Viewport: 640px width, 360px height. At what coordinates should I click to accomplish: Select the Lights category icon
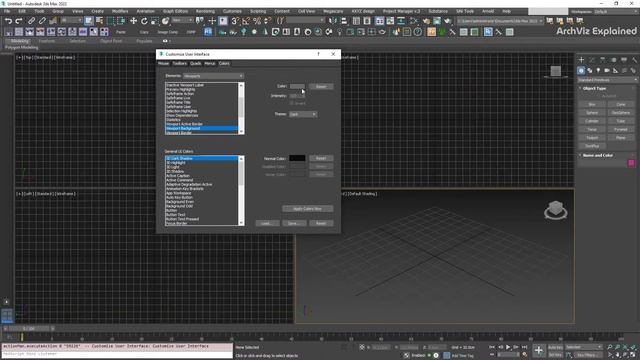tap(598, 70)
